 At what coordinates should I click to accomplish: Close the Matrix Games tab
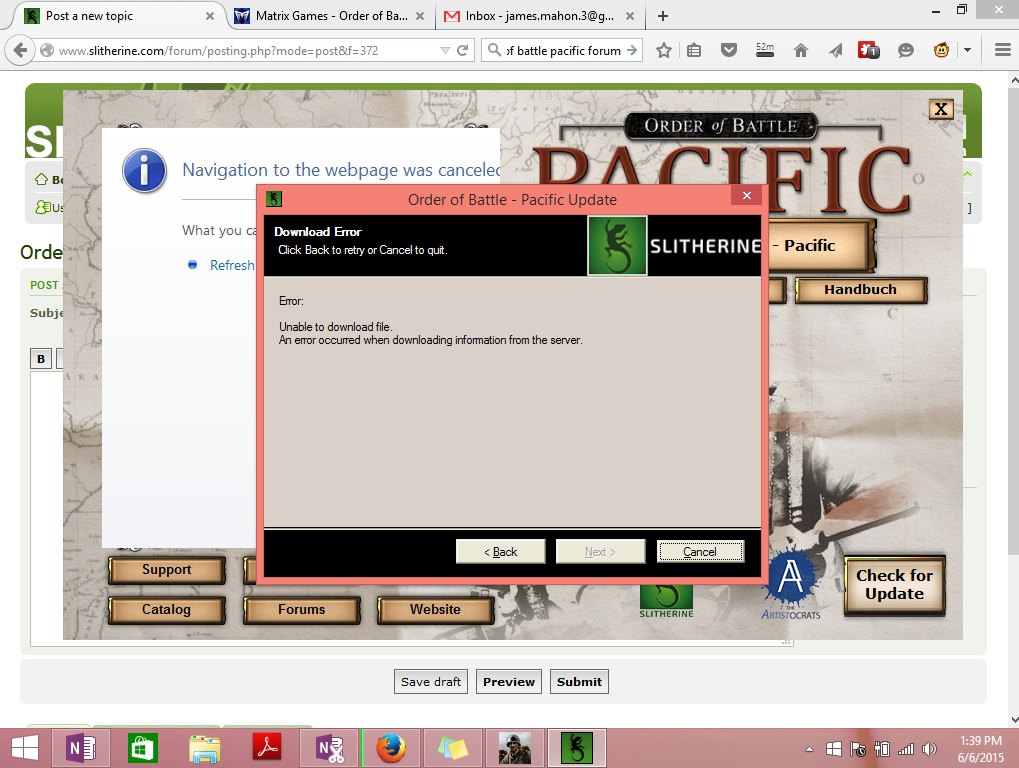[x=420, y=16]
